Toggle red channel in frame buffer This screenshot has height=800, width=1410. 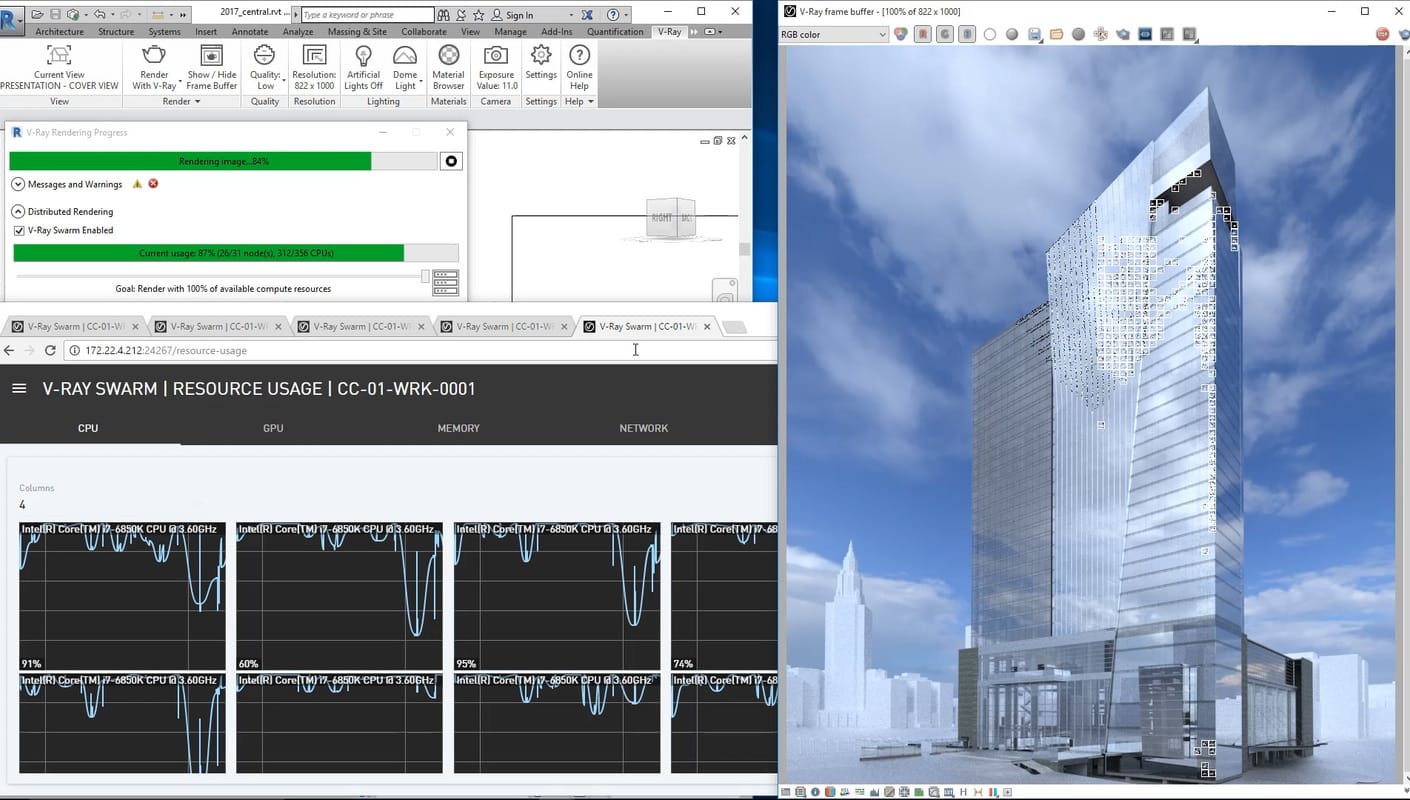(x=922, y=34)
